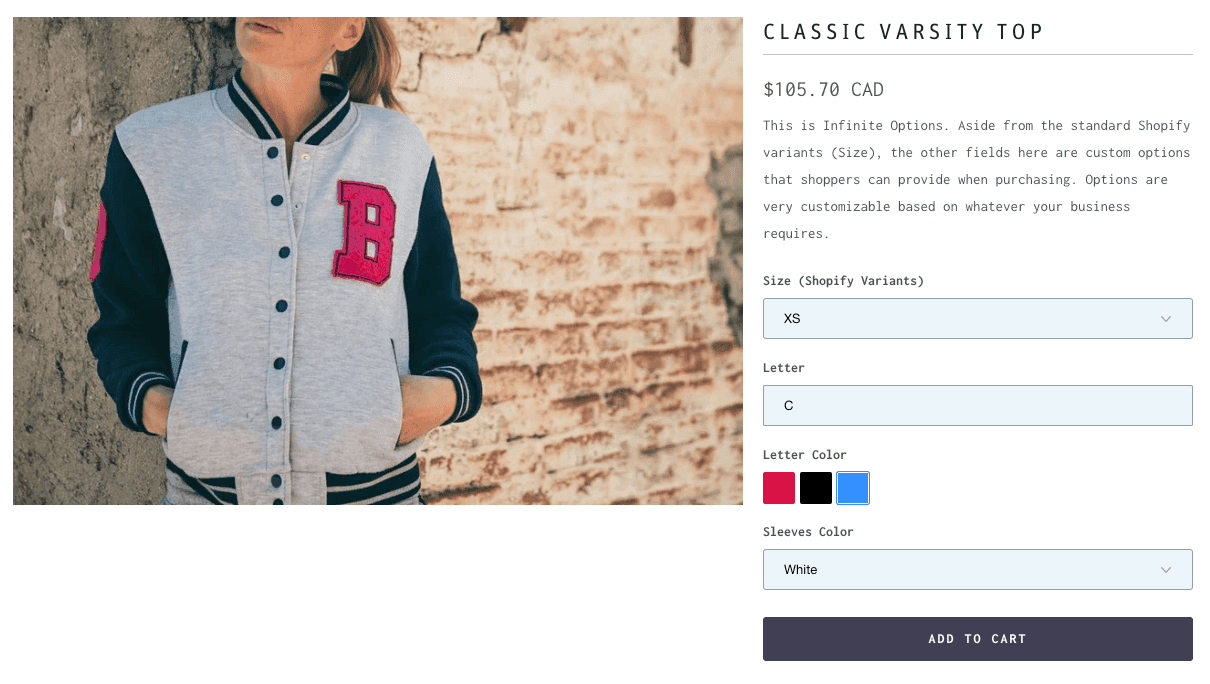Click the Classic Varsity Top product title
Viewport: 1210px width, 684px height.
coord(903,32)
